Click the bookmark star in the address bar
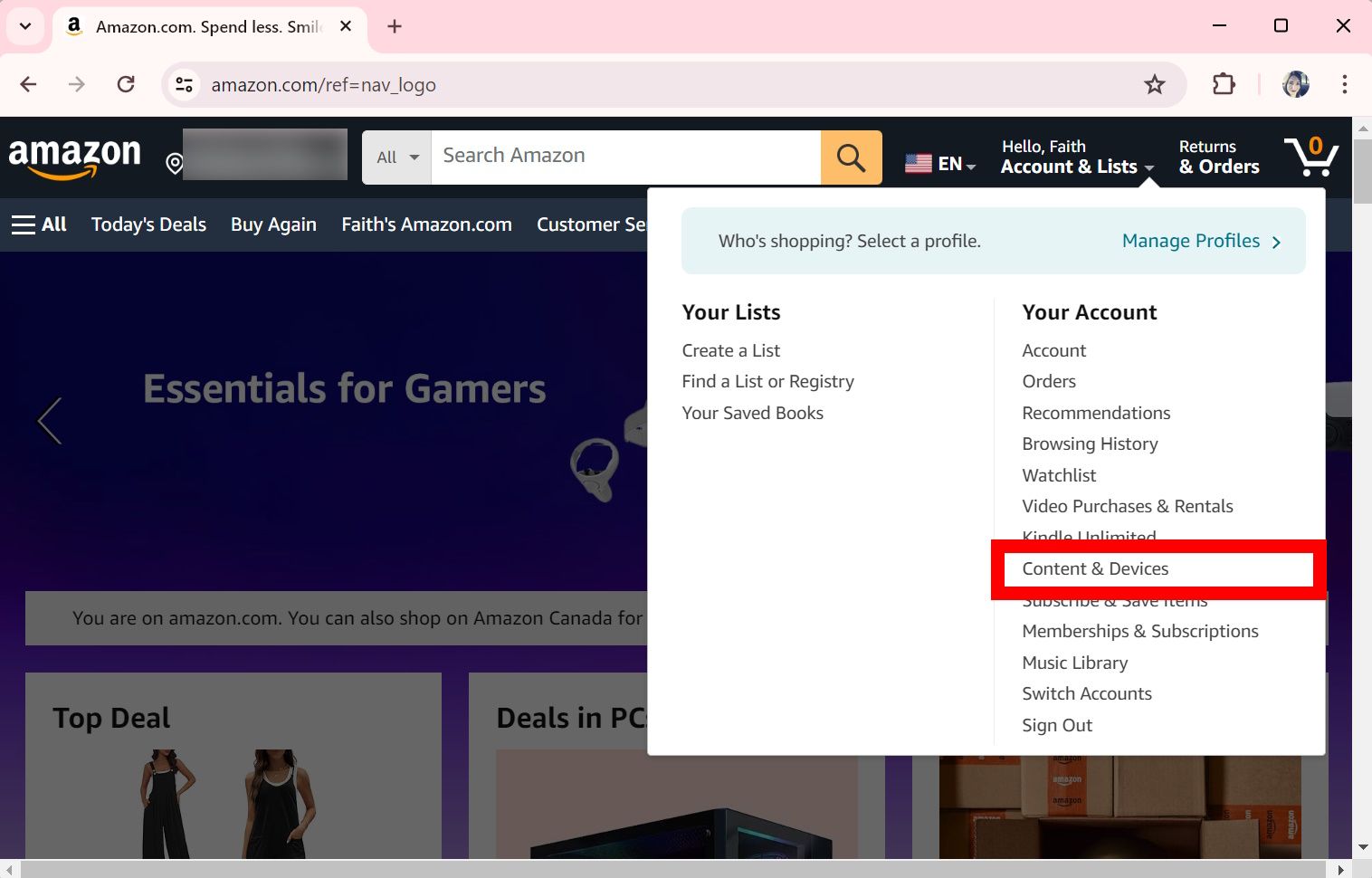The width and height of the screenshot is (1372, 878). pos(1155,84)
